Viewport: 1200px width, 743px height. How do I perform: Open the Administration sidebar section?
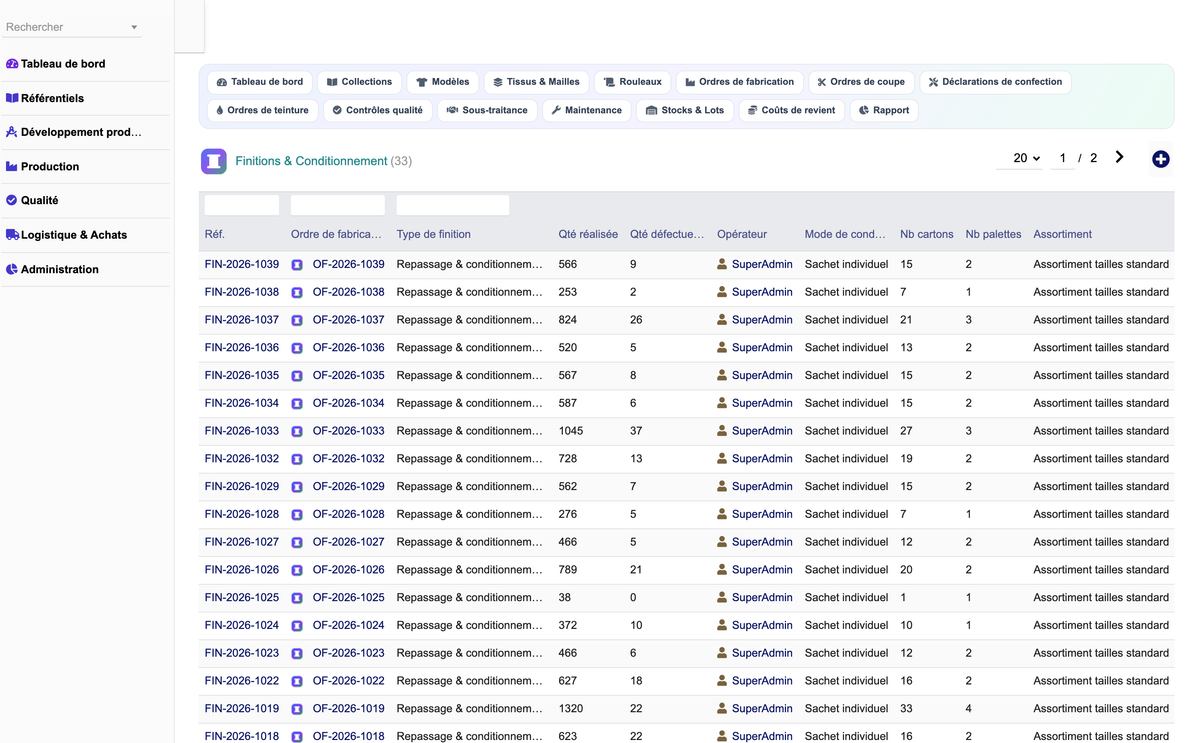tap(59, 269)
